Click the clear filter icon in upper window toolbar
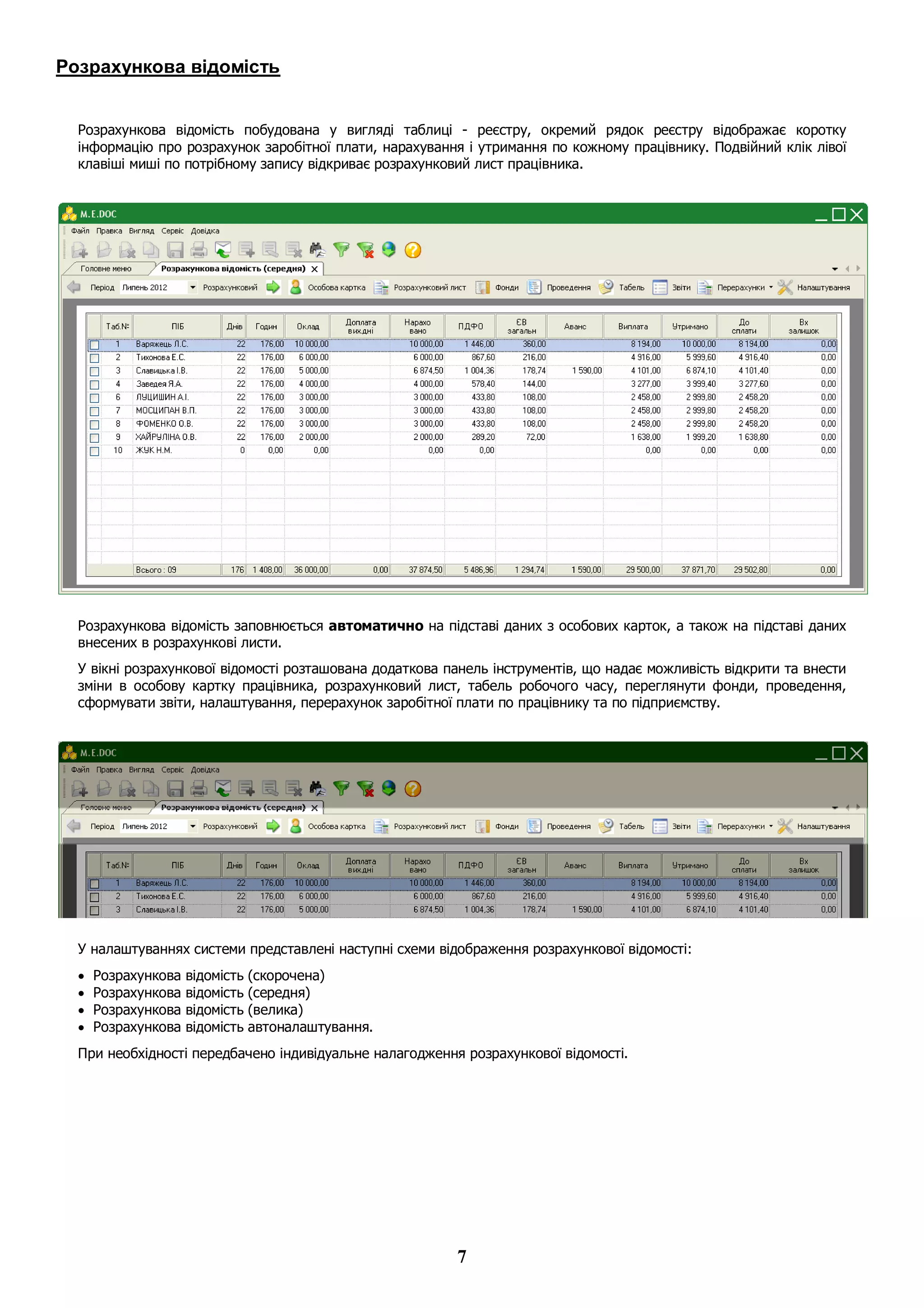Image resolution: width=924 pixels, height=1308 pixels. click(x=365, y=250)
